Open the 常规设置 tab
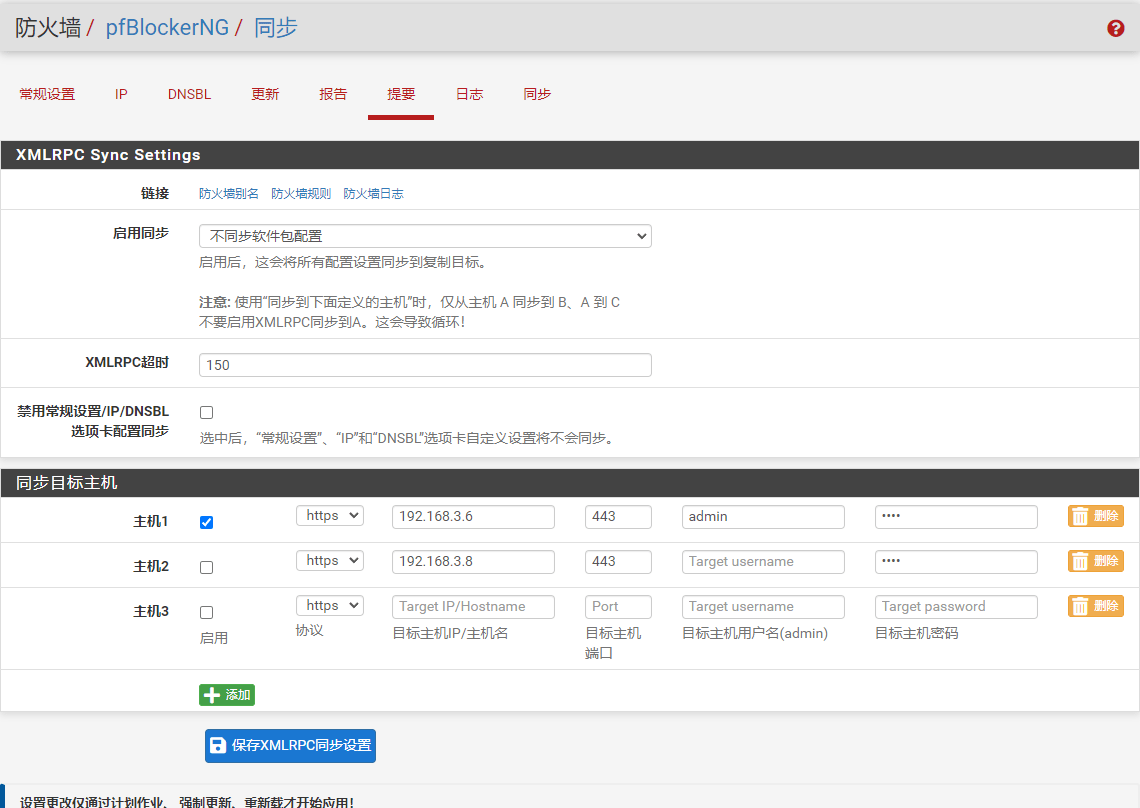The width and height of the screenshot is (1140, 808). point(47,94)
